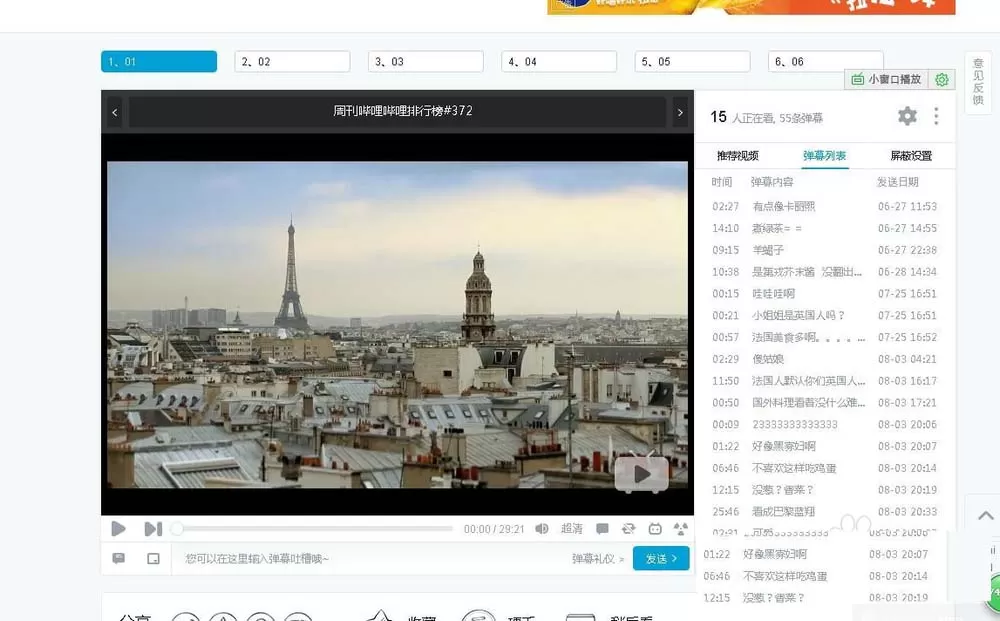Click the fullscreen icon in control bar
Image resolution: width=1000 pixels, height=621 pixels.
click(680, 529)
